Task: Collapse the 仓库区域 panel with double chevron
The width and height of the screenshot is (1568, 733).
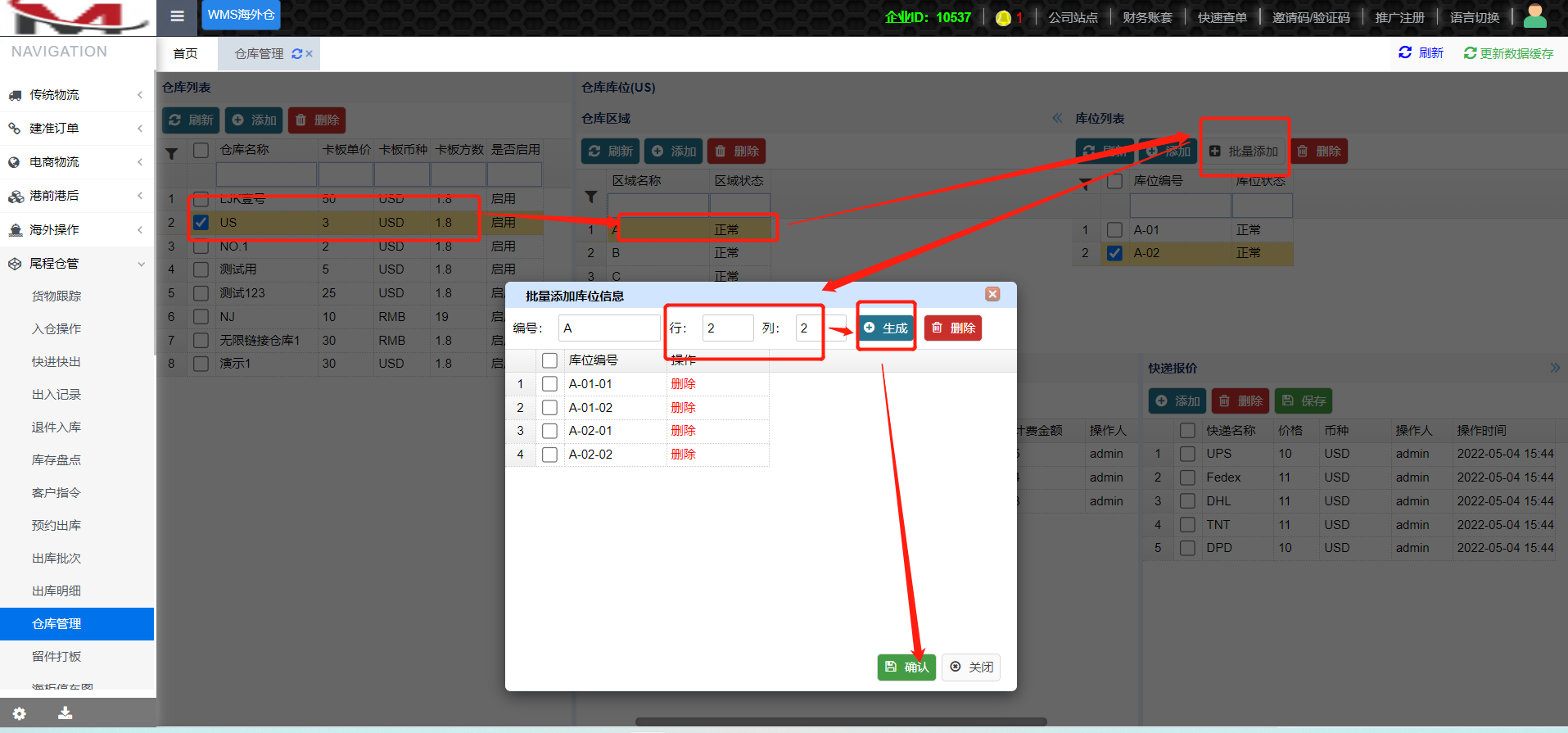Action: pos(1057,119)
